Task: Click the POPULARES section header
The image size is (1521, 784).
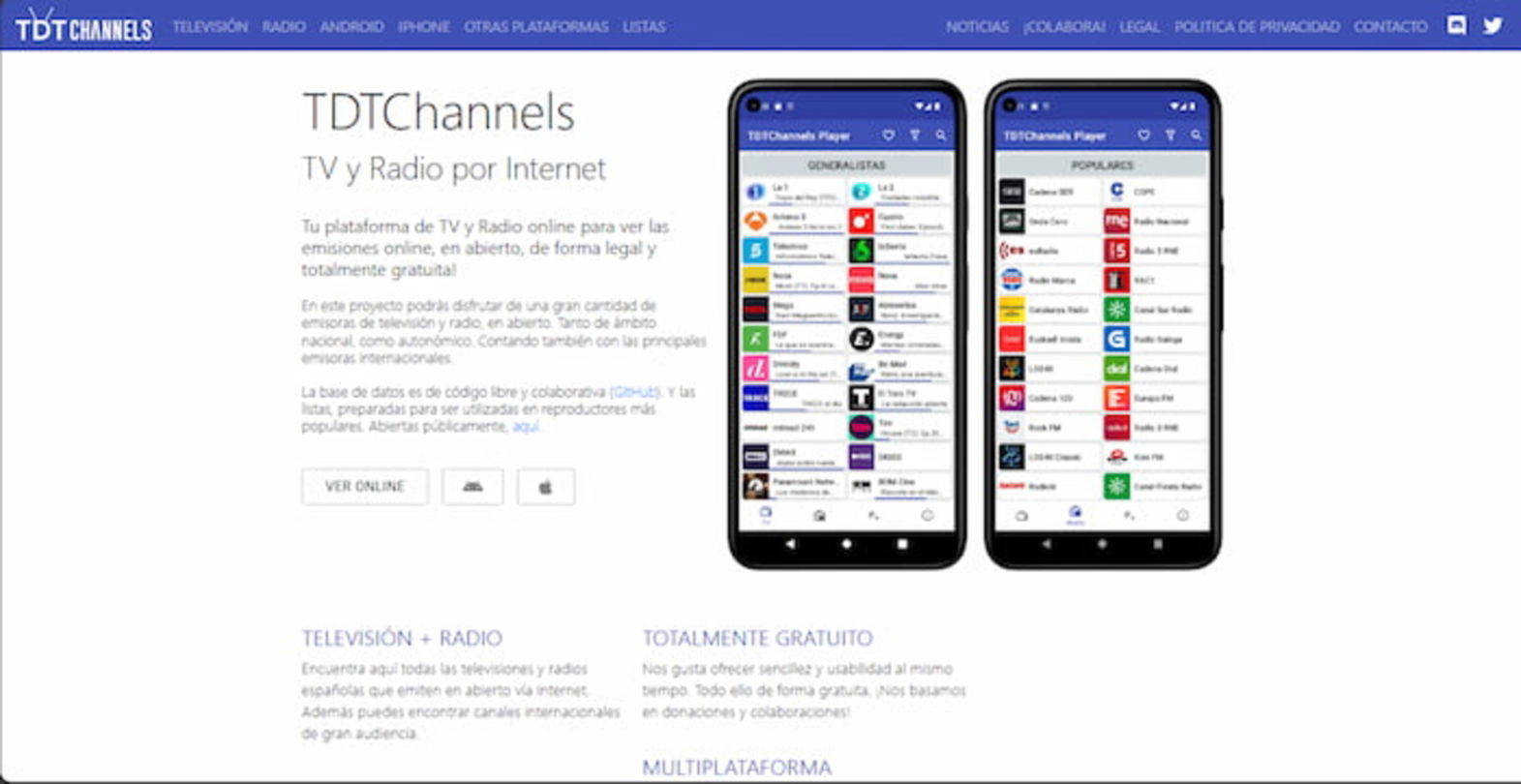Action: [x=1102, y=166]
